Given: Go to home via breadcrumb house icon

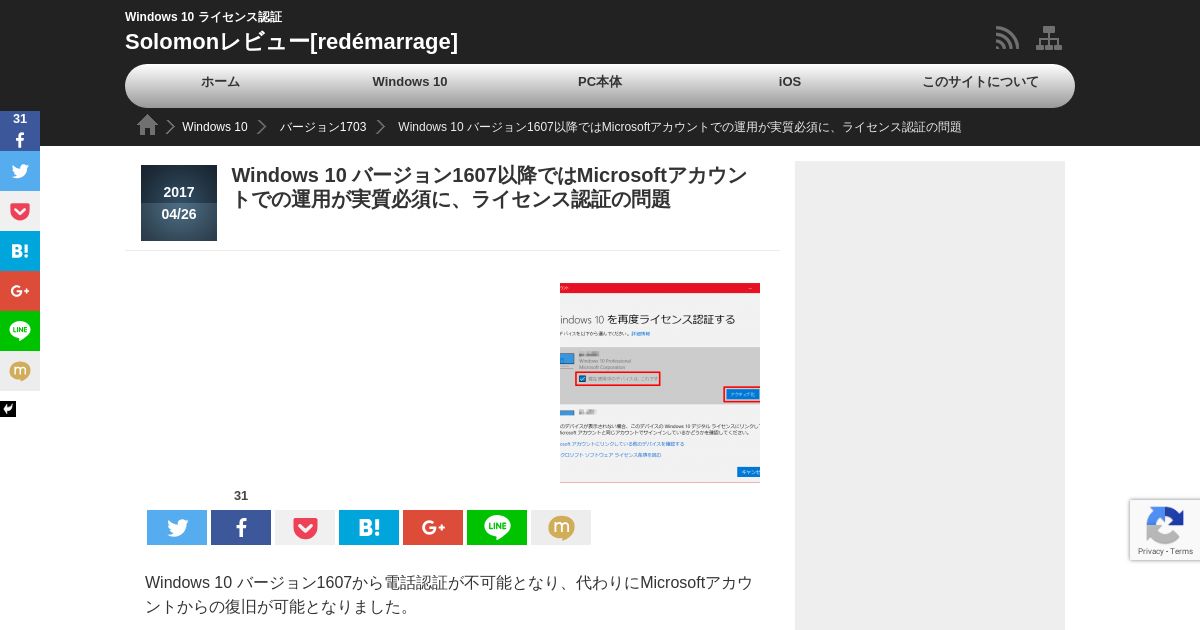Looking at the screenshot, I should point(148,125).
